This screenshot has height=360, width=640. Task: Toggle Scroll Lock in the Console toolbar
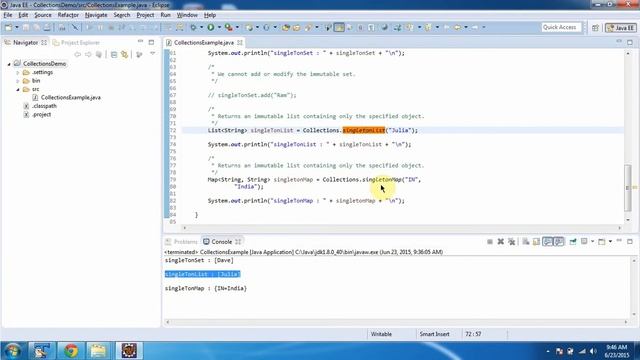[536, 242]
